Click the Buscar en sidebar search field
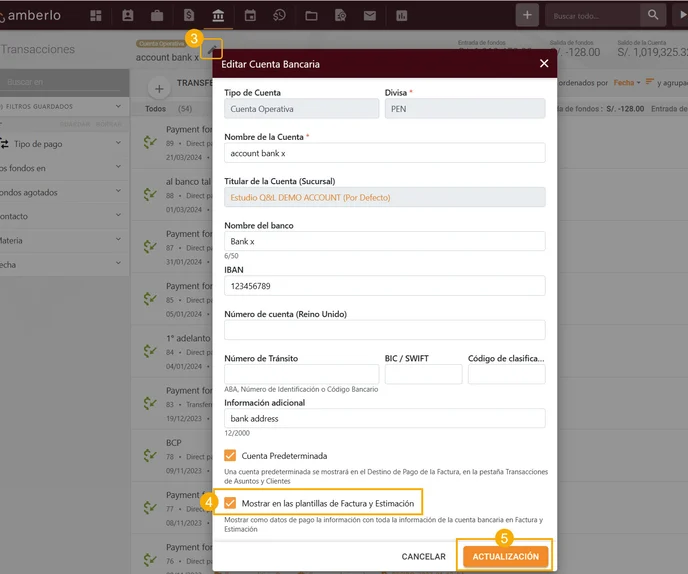688x574 pixels. coord(64,82)
